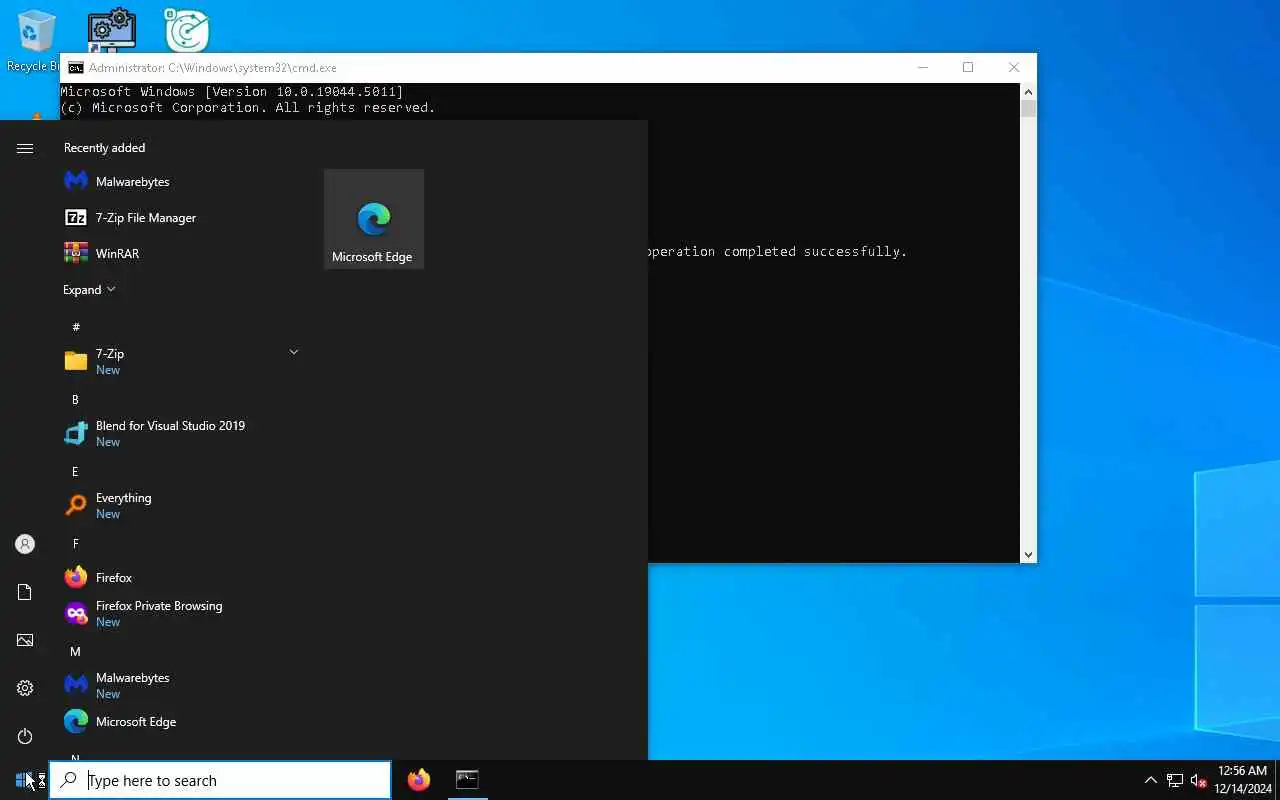
Task: Open Pictures from Start menu sidebar
Action: 25,640
